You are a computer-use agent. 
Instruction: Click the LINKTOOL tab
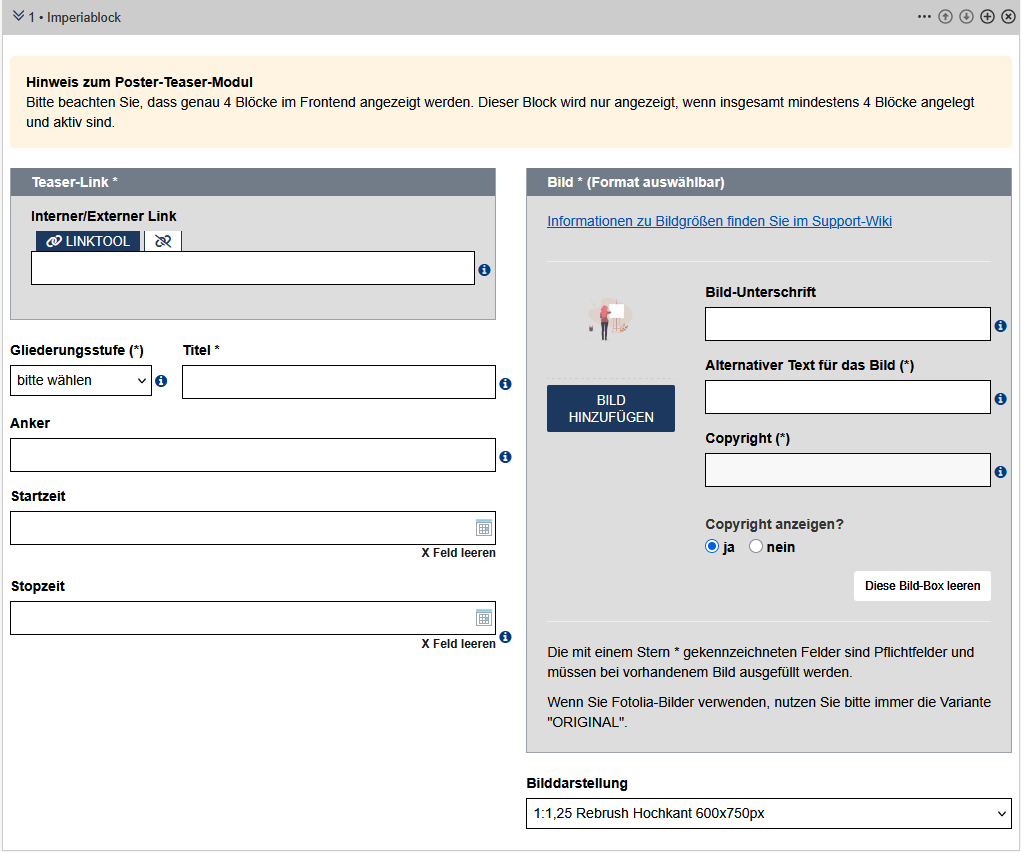coord(89,241)
